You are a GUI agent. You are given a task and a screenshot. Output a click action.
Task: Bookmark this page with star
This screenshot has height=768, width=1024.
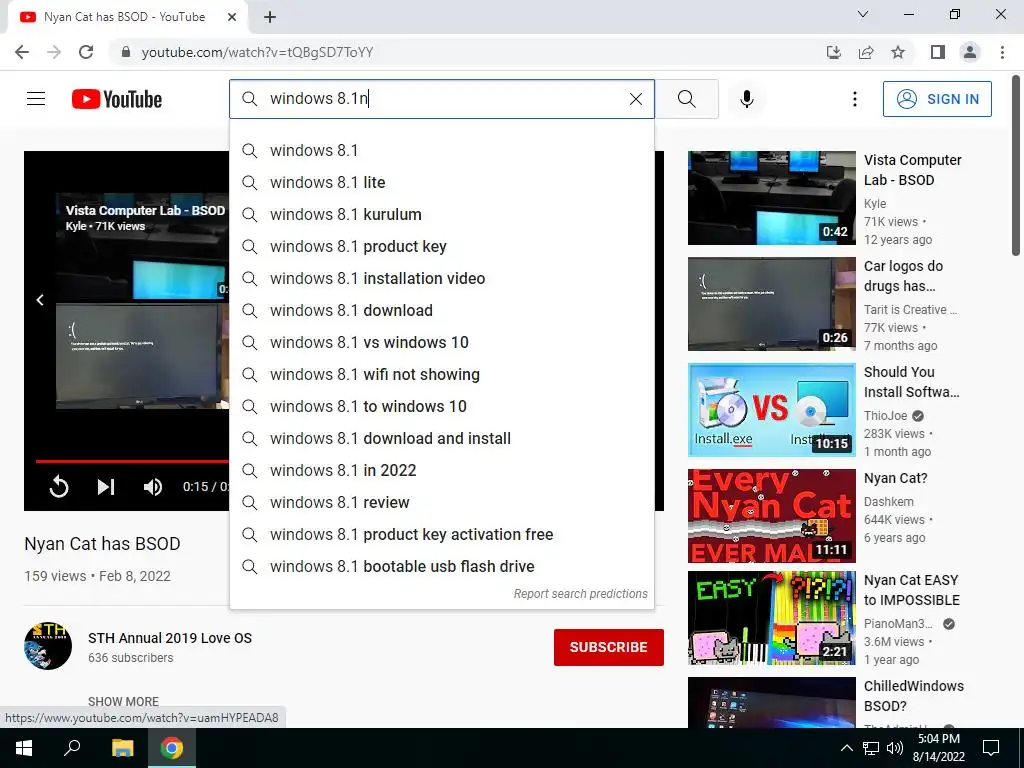(898, 52)
